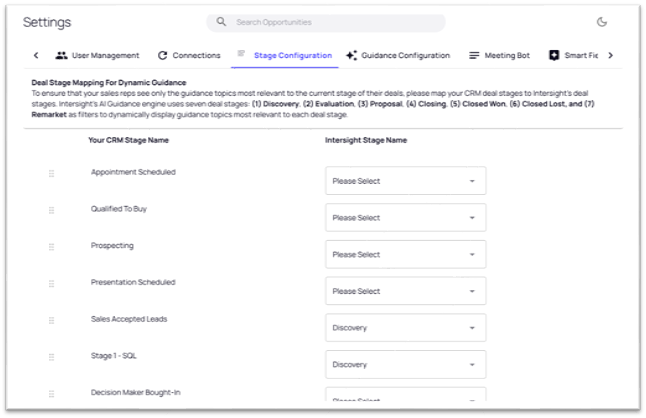Grab drag handle for Stage 1 - SQL
Screen dimensions: 646x418
[51, 357]
